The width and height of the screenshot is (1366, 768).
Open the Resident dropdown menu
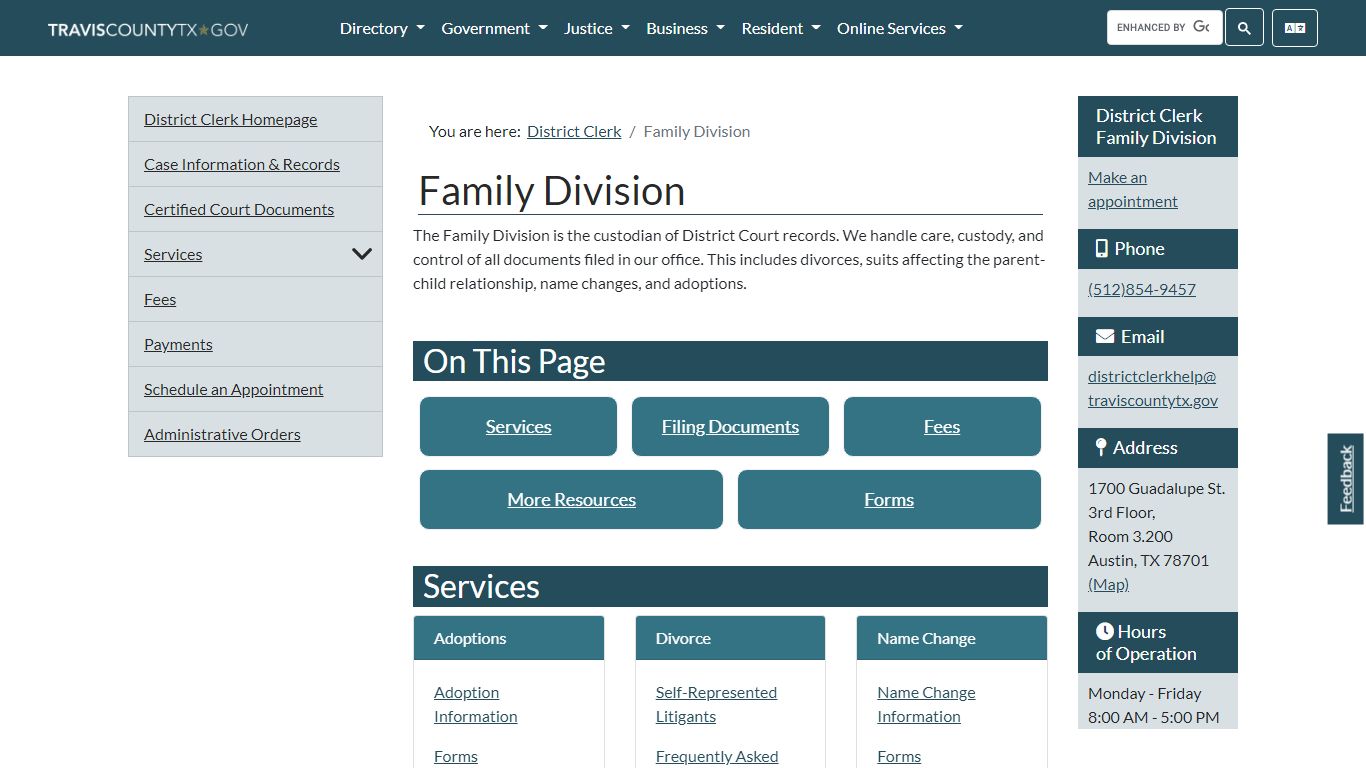(x=781, y=28)
